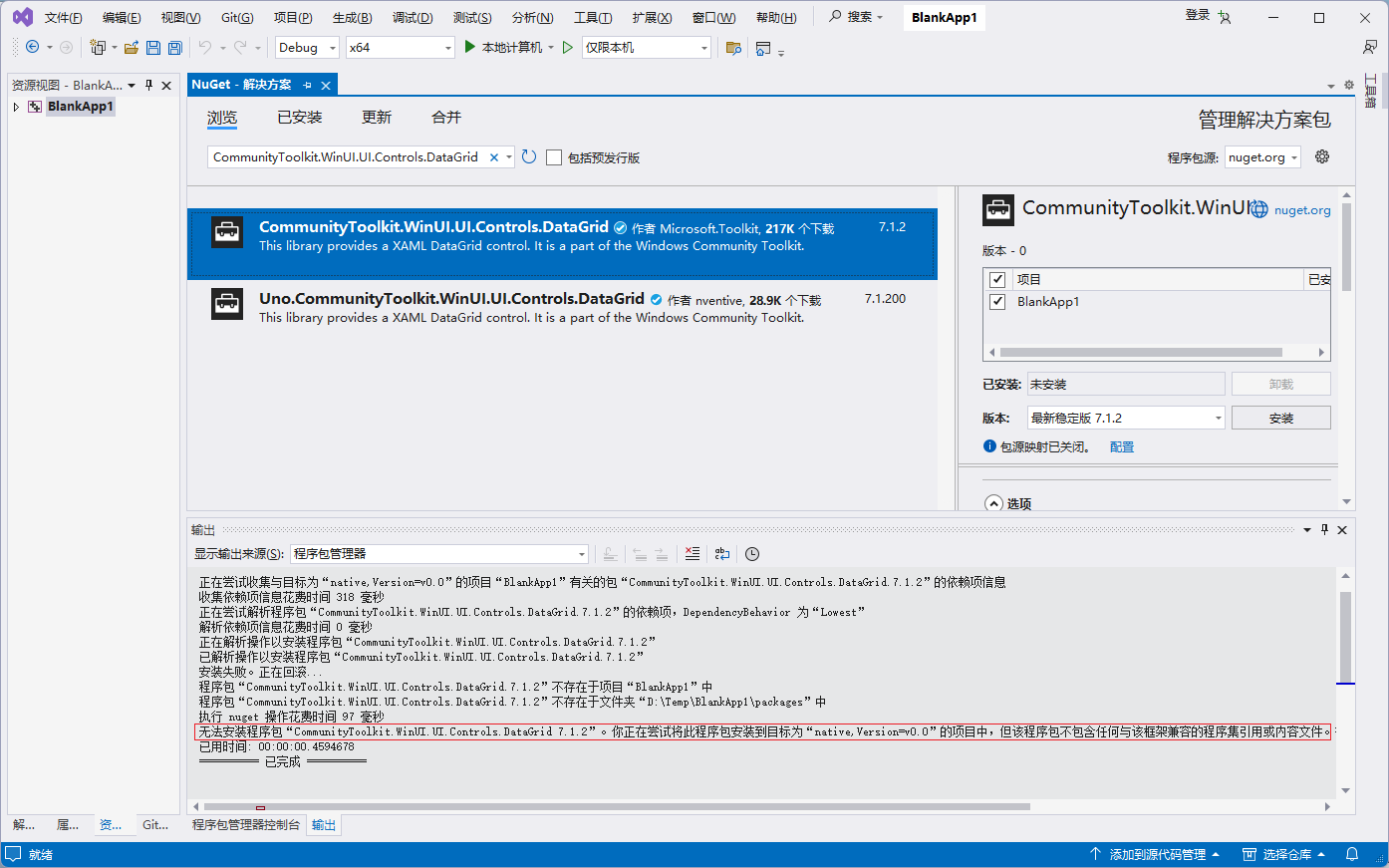
Task: Start debugging with the green play icon
Action: pos(470,47)
